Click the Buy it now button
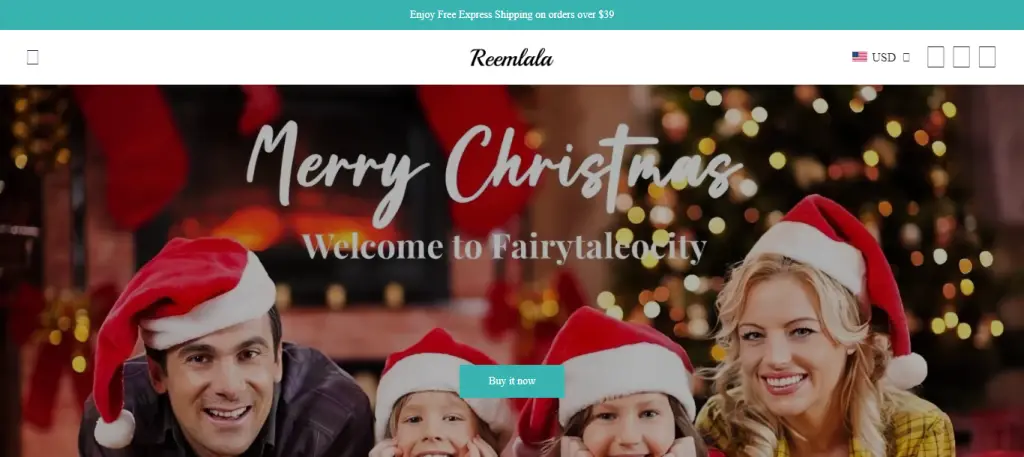The height and width of the screenshot is (457, 1024). coord(511,381)
